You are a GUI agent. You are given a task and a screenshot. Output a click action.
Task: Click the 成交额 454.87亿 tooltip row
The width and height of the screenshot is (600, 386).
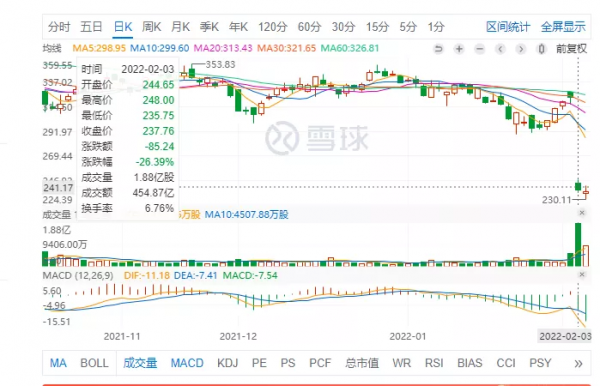coord(127,192)
